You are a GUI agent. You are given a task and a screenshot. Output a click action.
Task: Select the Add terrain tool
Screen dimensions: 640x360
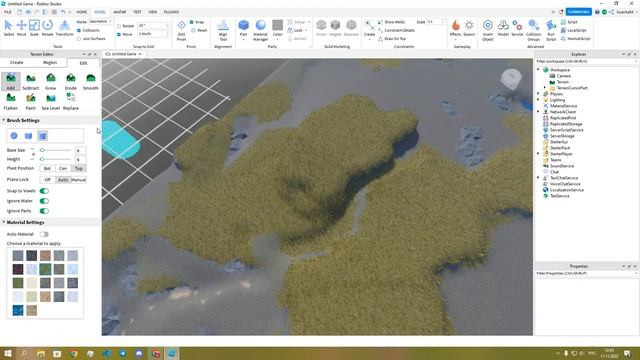(x=11, y=81)
